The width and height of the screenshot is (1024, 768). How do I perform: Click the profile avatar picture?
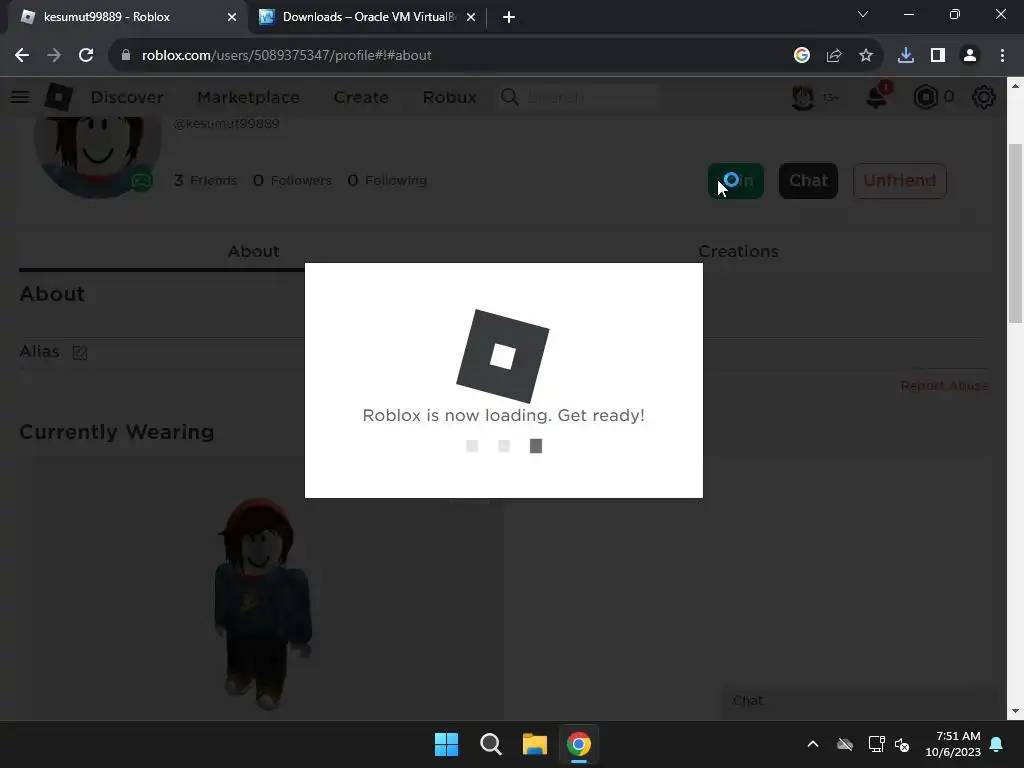[x=98, y=157]
